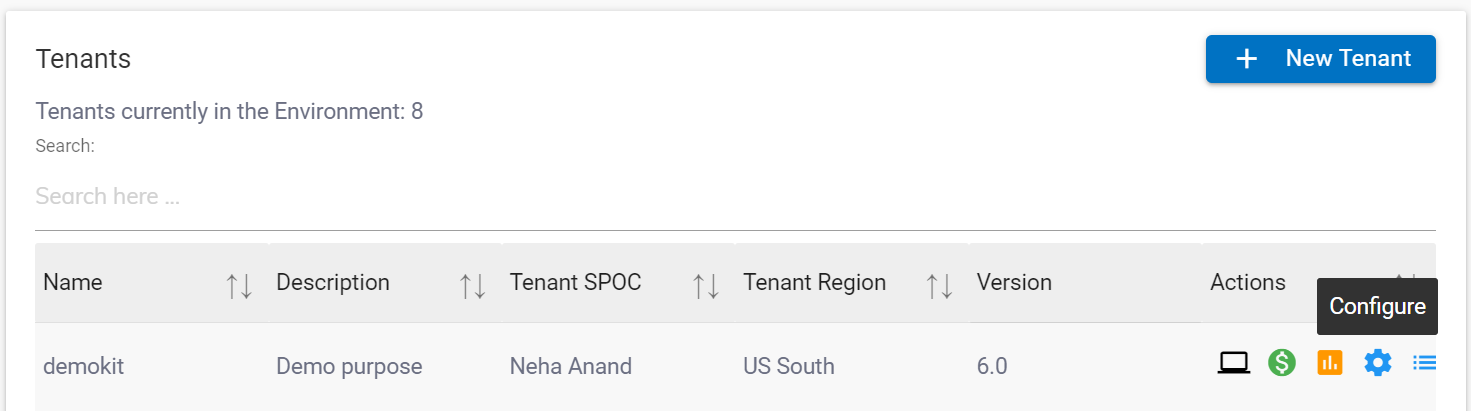This screenshot has height=411, width=1471.
Task: Click the green dollar billing icon
Action: pyautogui.click(x=1281, y=363)
